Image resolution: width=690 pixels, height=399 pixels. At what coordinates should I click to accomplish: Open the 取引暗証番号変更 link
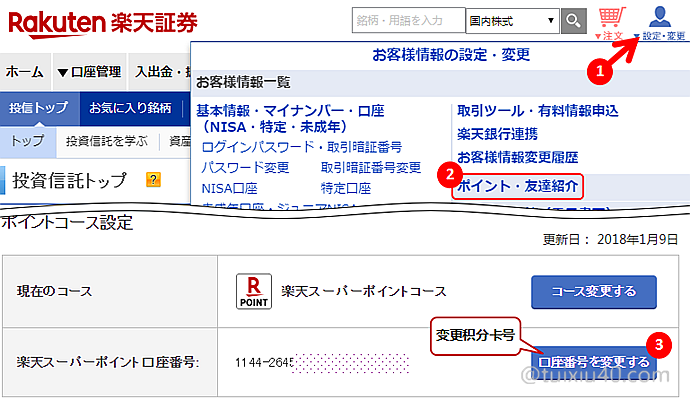pyautogui.click(x=371, y=168)
